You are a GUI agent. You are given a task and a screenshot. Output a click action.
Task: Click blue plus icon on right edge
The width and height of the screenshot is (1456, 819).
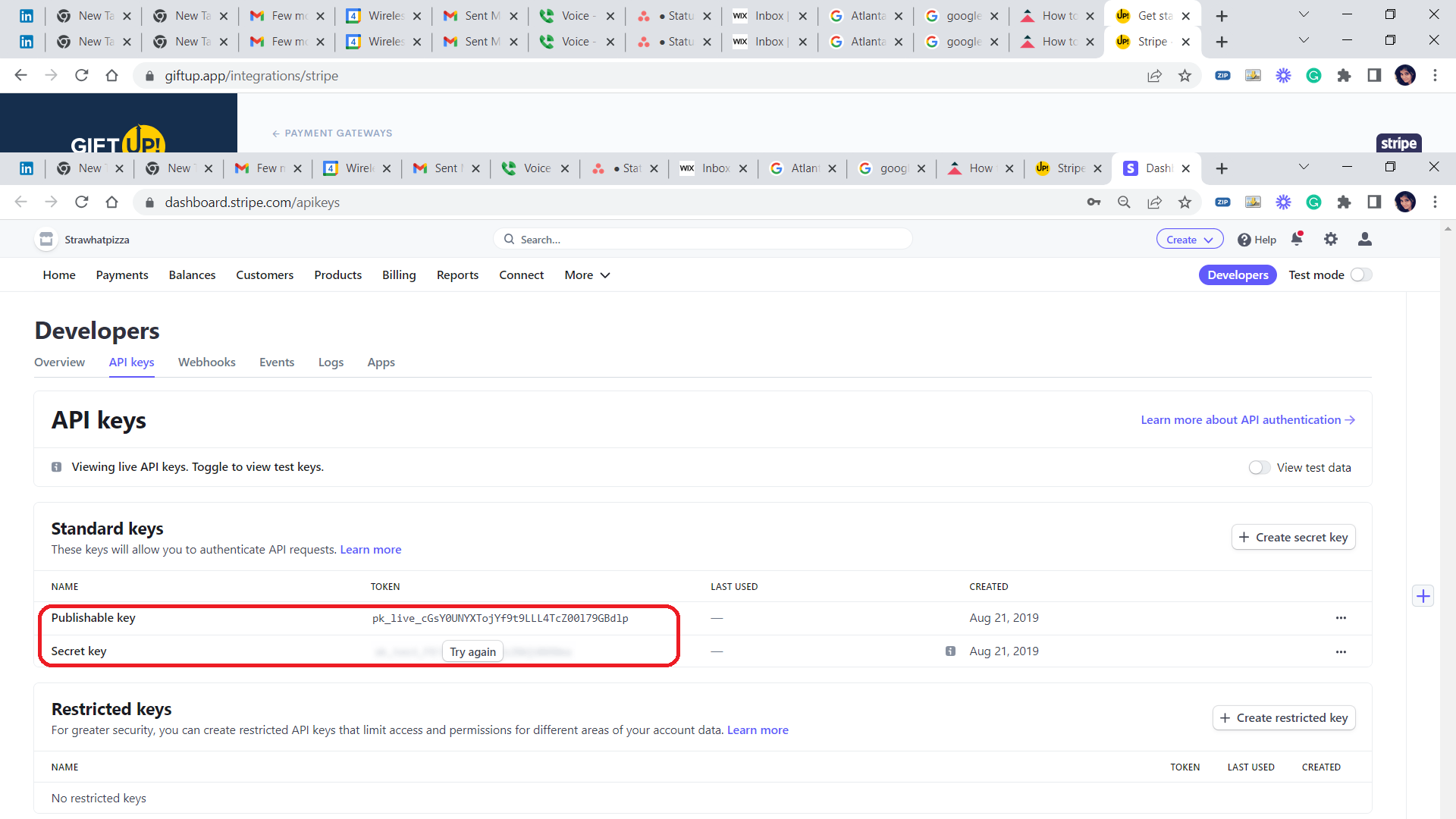coord(1423,596)
